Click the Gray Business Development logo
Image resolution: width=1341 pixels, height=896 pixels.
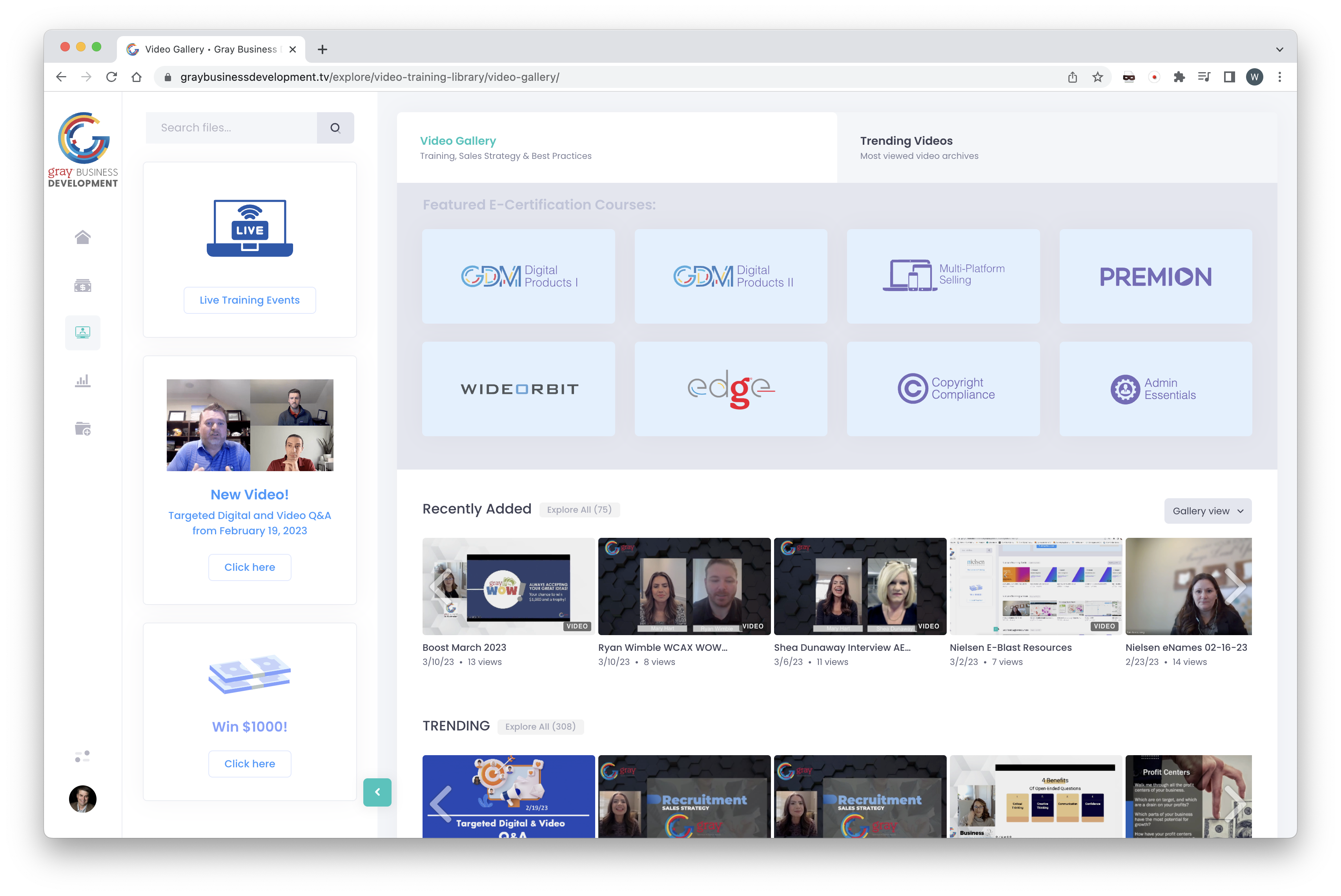pyautogui.click(x=83, y=150)
